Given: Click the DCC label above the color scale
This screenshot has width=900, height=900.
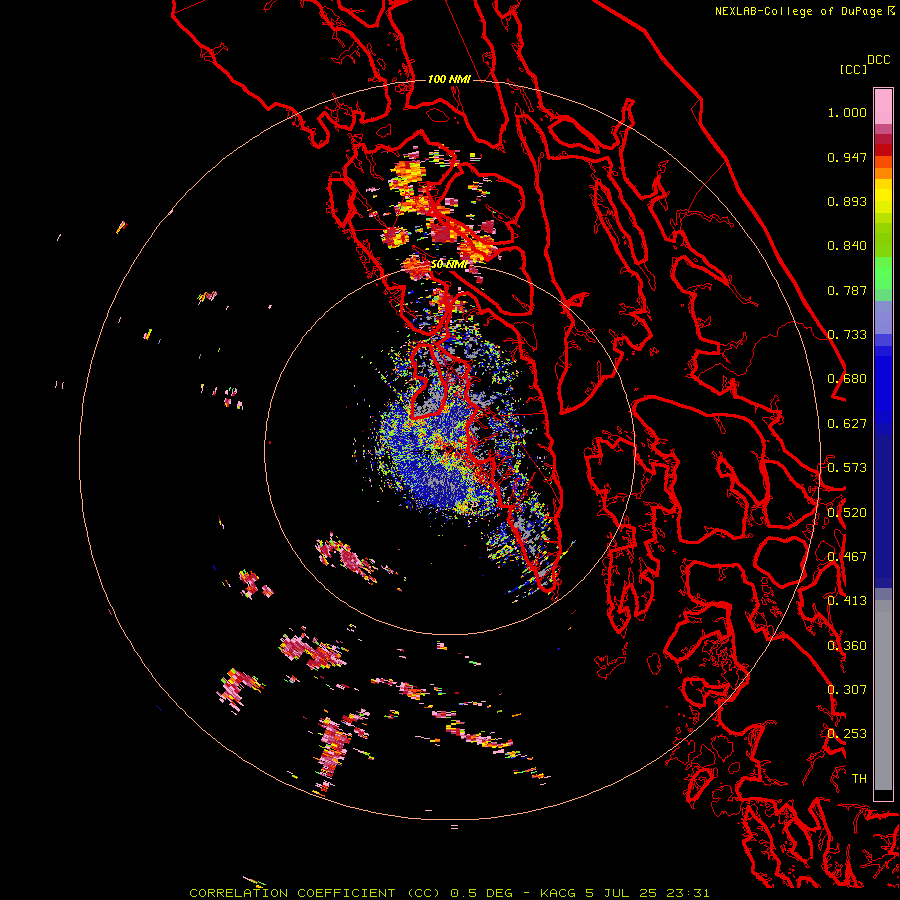Looking at the screenshot, I should click(x=879, y=60).
